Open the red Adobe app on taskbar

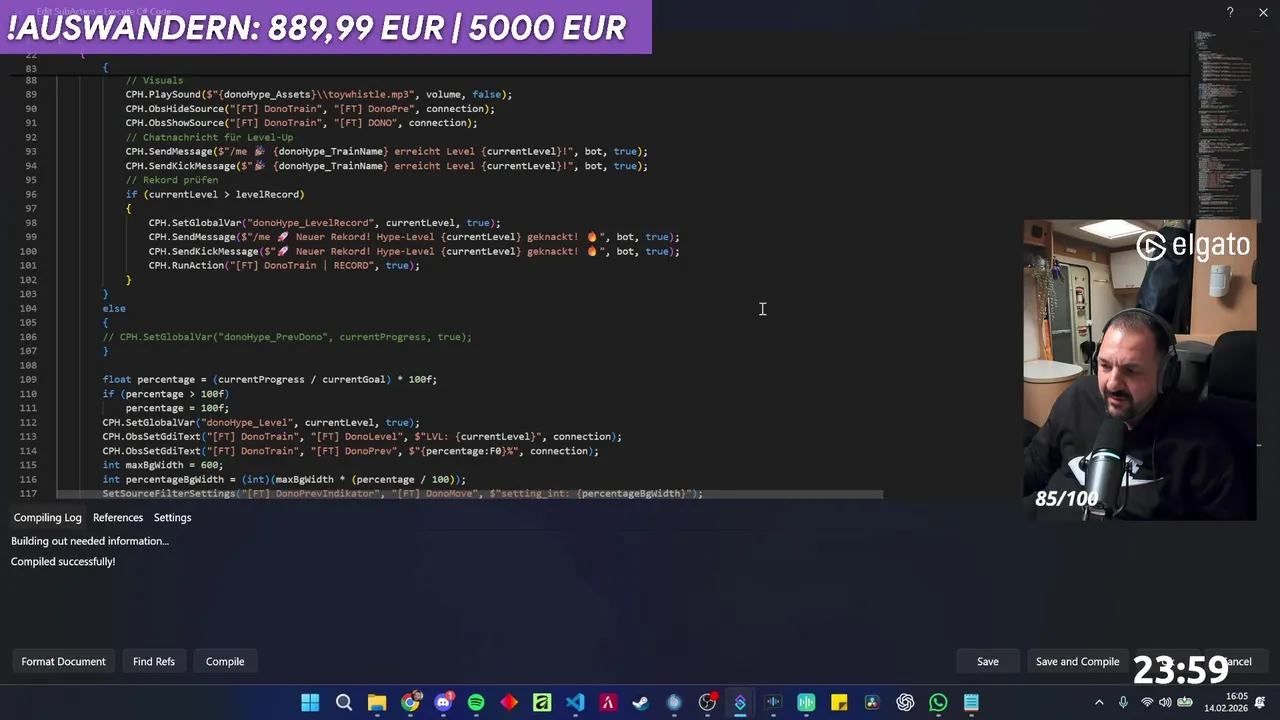608,702
